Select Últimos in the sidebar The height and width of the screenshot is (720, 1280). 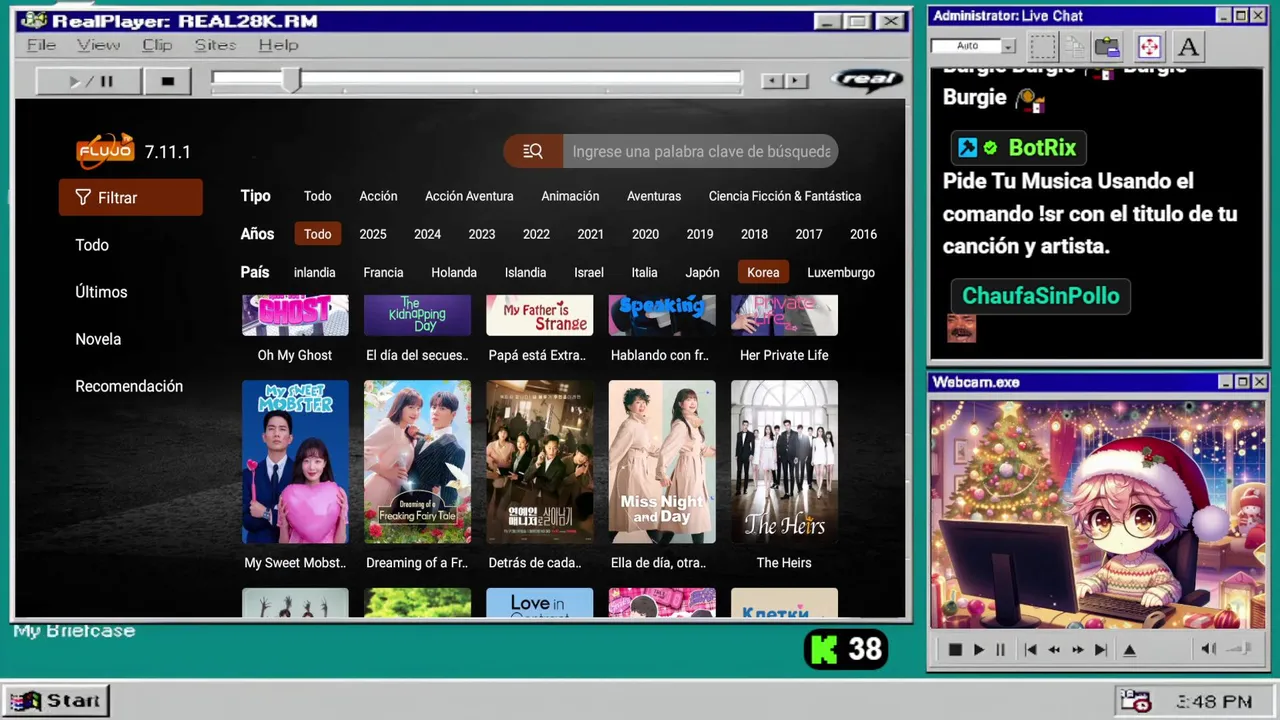101,292
